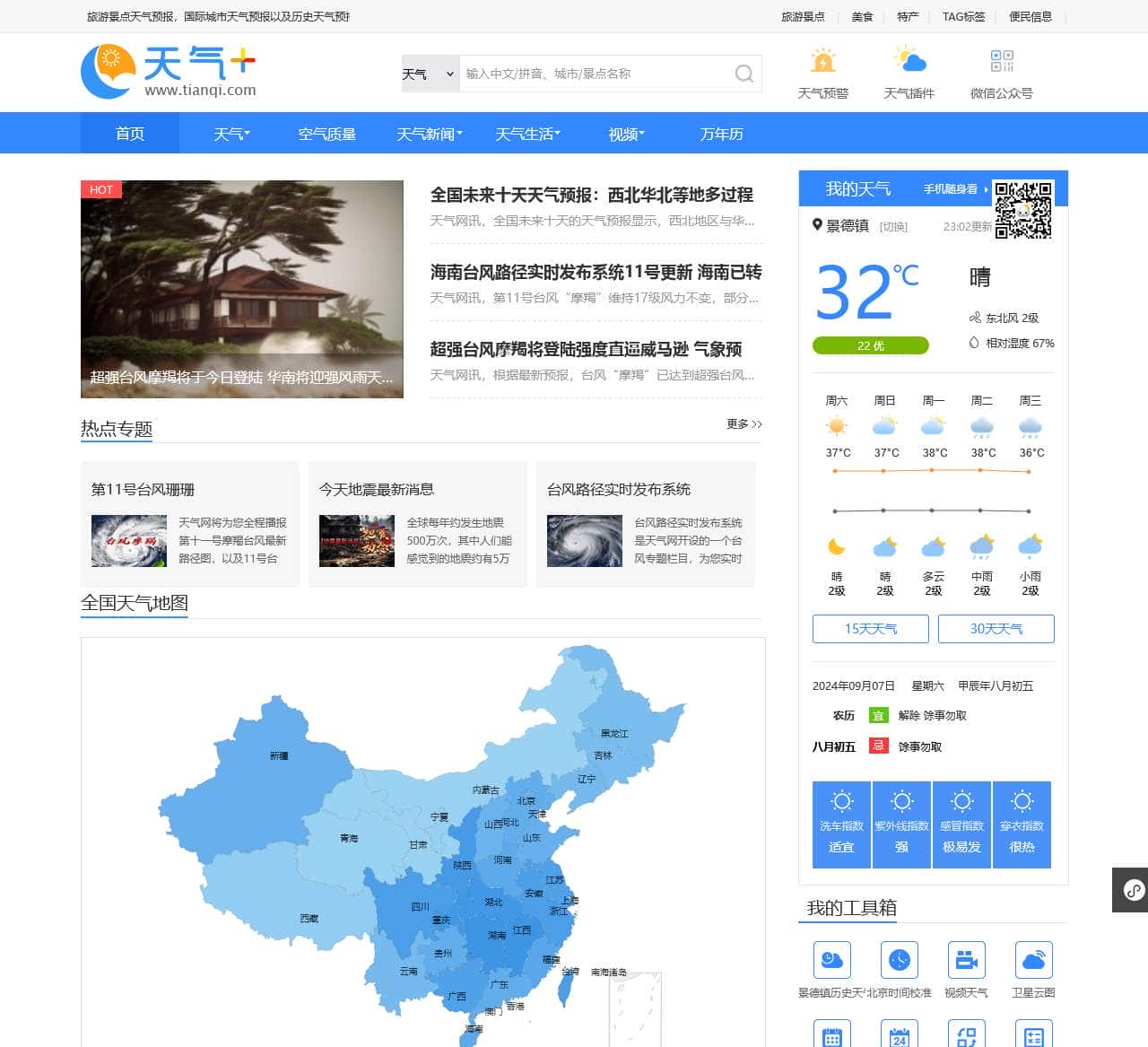The height and width of the screenshot is (1047, 1148).
Task: Open 旅游景点 in the top bar
Action: pos(803,16)
